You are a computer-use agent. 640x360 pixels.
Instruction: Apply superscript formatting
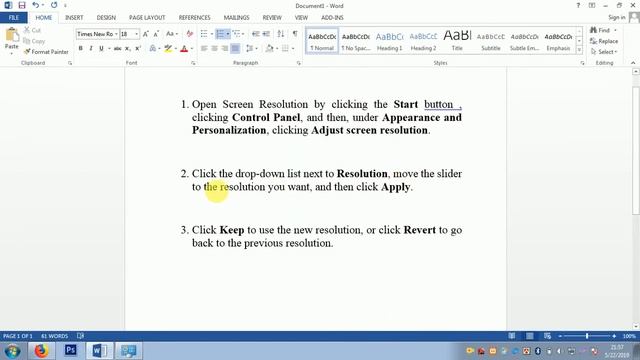tap(138, 49)
